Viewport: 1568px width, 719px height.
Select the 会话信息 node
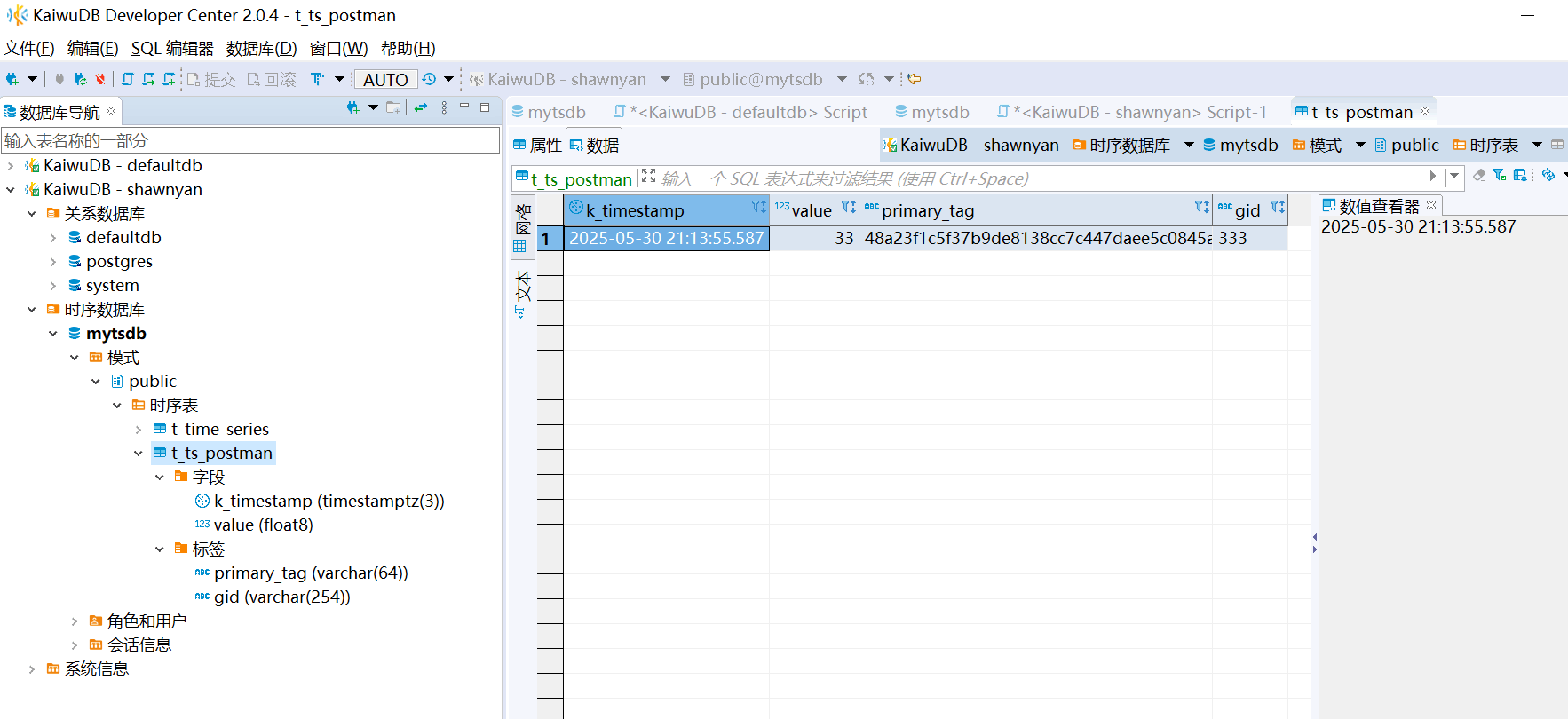click(139, 644)
